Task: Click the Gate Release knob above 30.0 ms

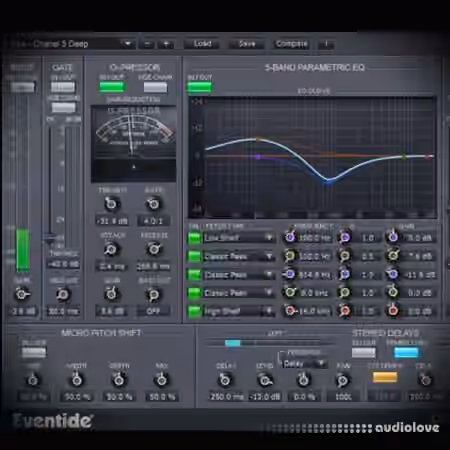Action: [63, 294]
